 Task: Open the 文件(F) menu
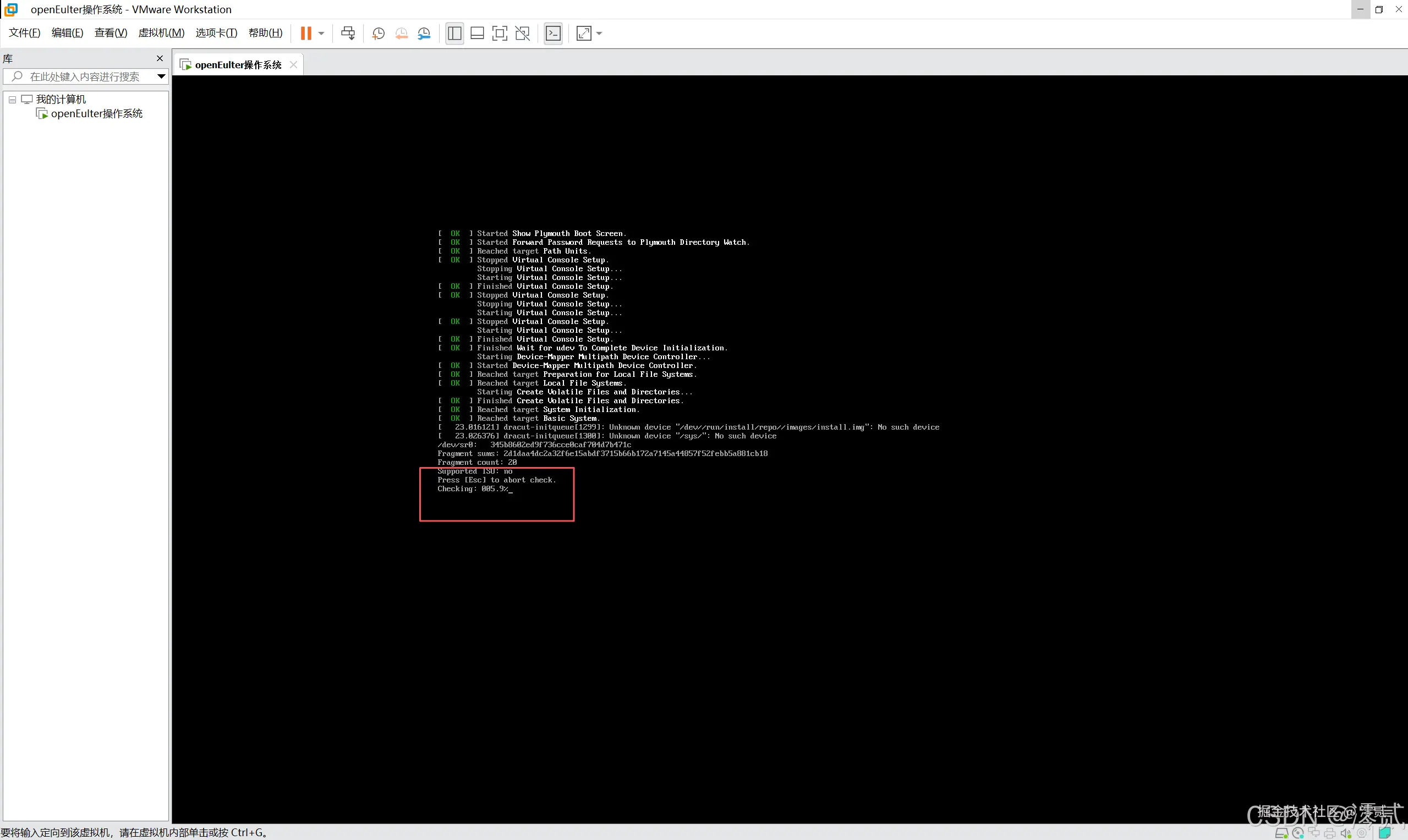click(x=24, y=33)
